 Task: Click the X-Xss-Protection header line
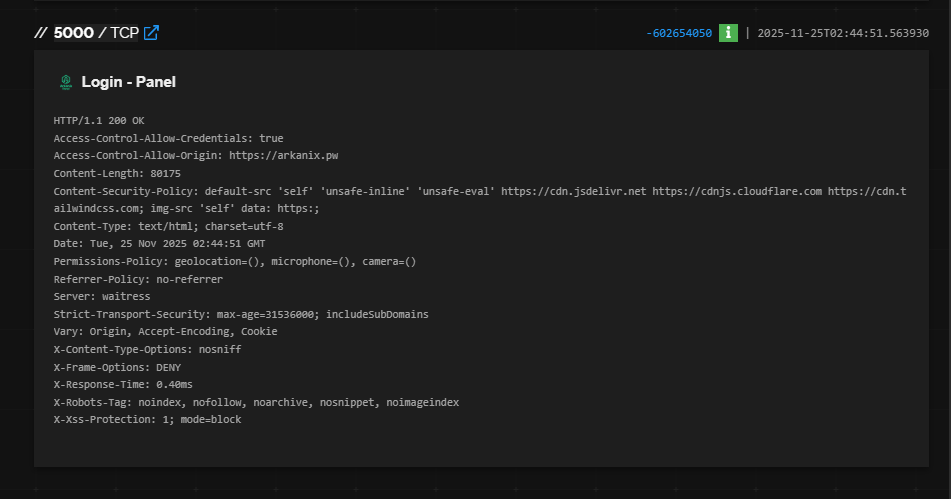[x=147, y=420]
